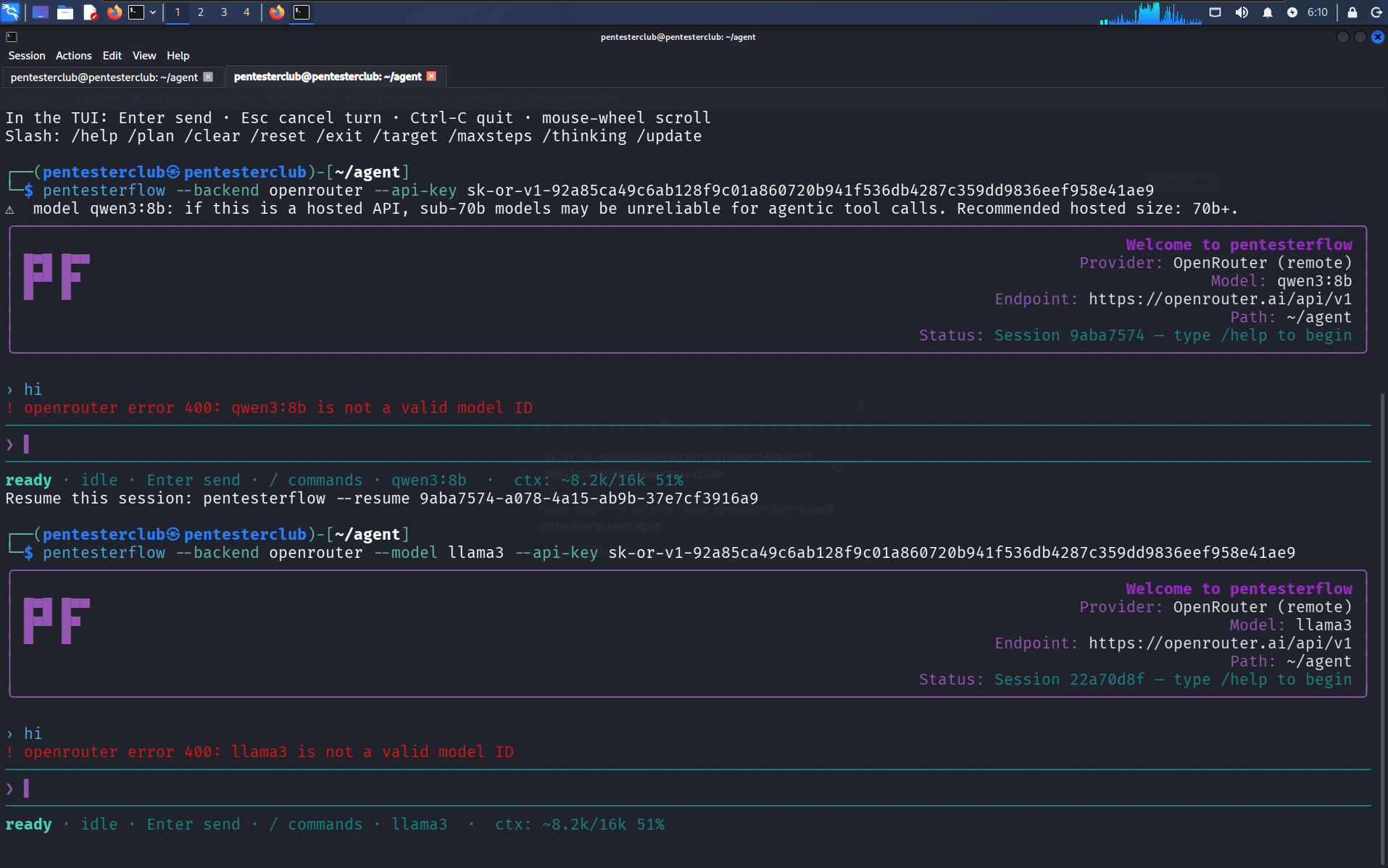
Task: Click the command line with --model llama3
Action: pos(660,553)
